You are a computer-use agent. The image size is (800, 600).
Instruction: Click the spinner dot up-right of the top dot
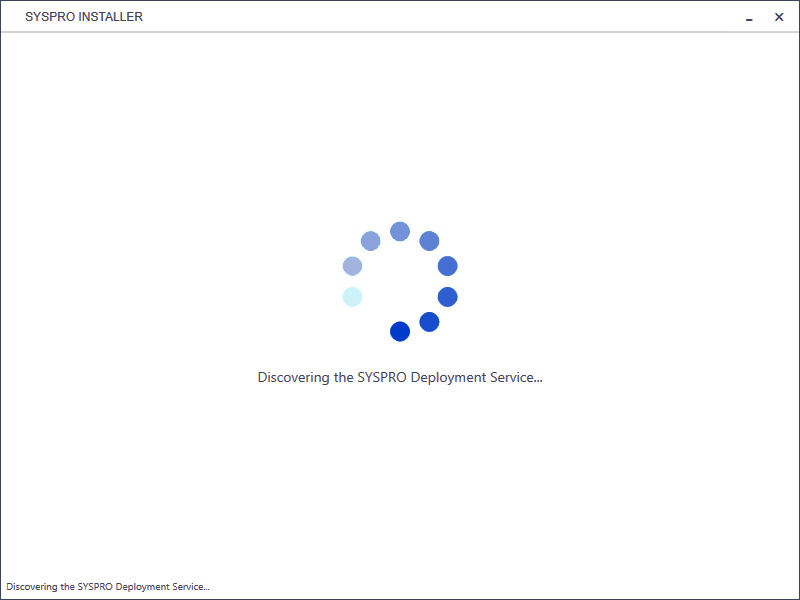tap(430, 241)
